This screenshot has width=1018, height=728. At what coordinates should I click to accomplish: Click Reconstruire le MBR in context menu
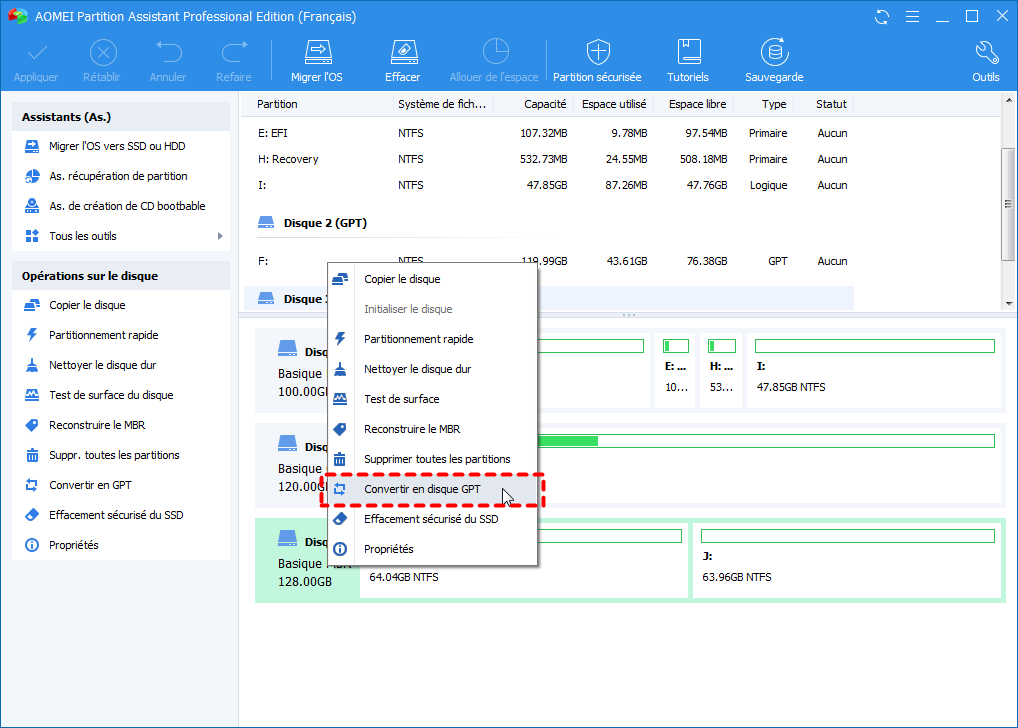432,429
